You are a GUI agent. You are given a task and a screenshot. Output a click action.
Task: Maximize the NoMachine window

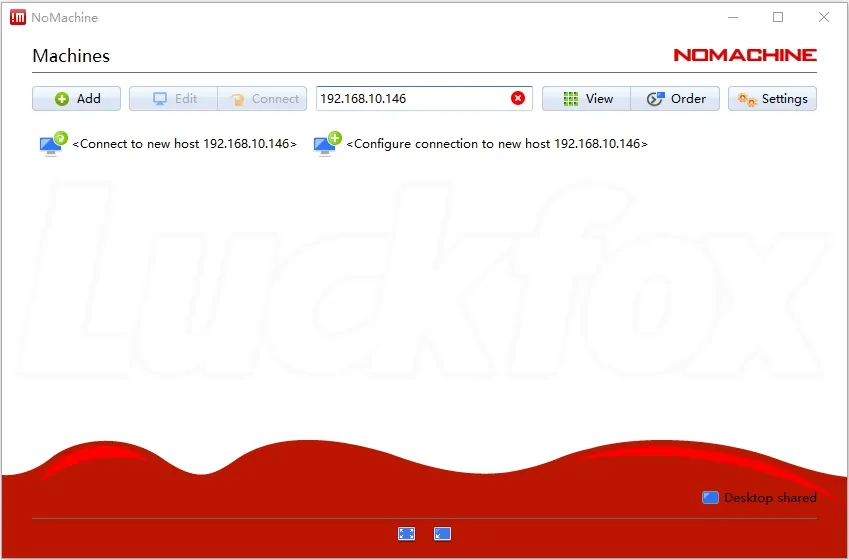click(x=778, y=17)
